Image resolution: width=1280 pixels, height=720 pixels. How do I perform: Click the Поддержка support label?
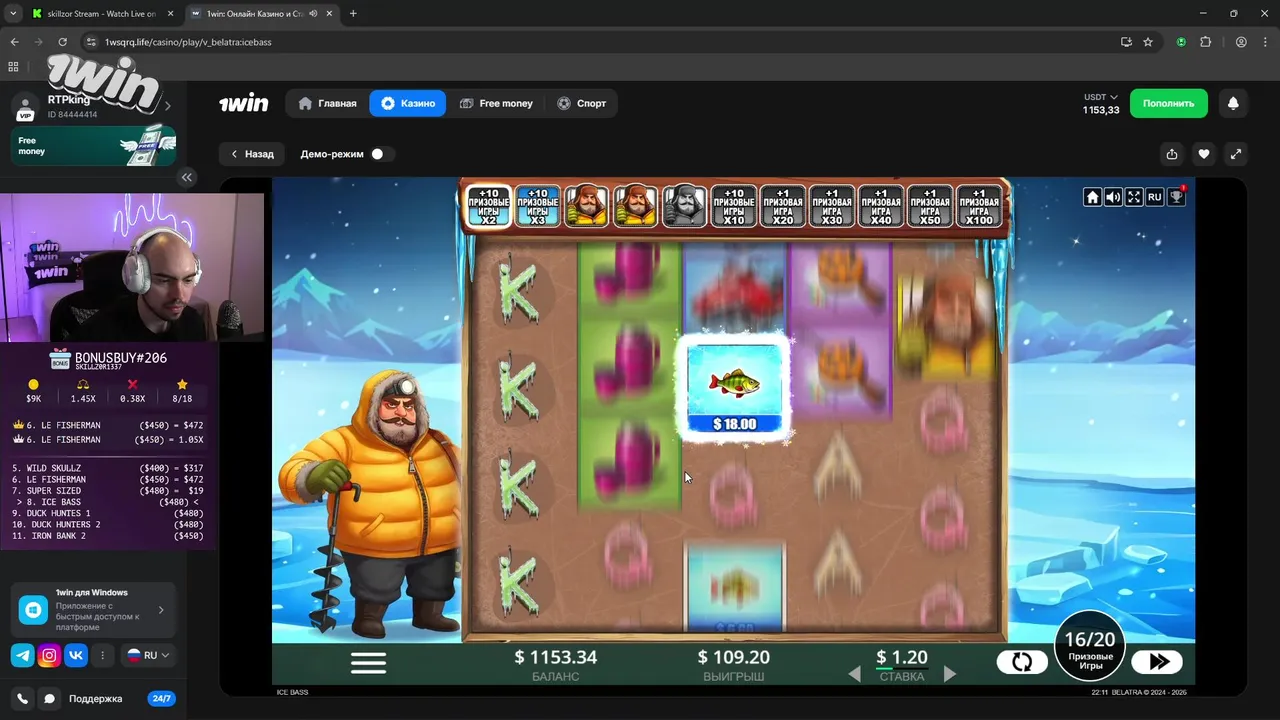[x=96, y=699]
